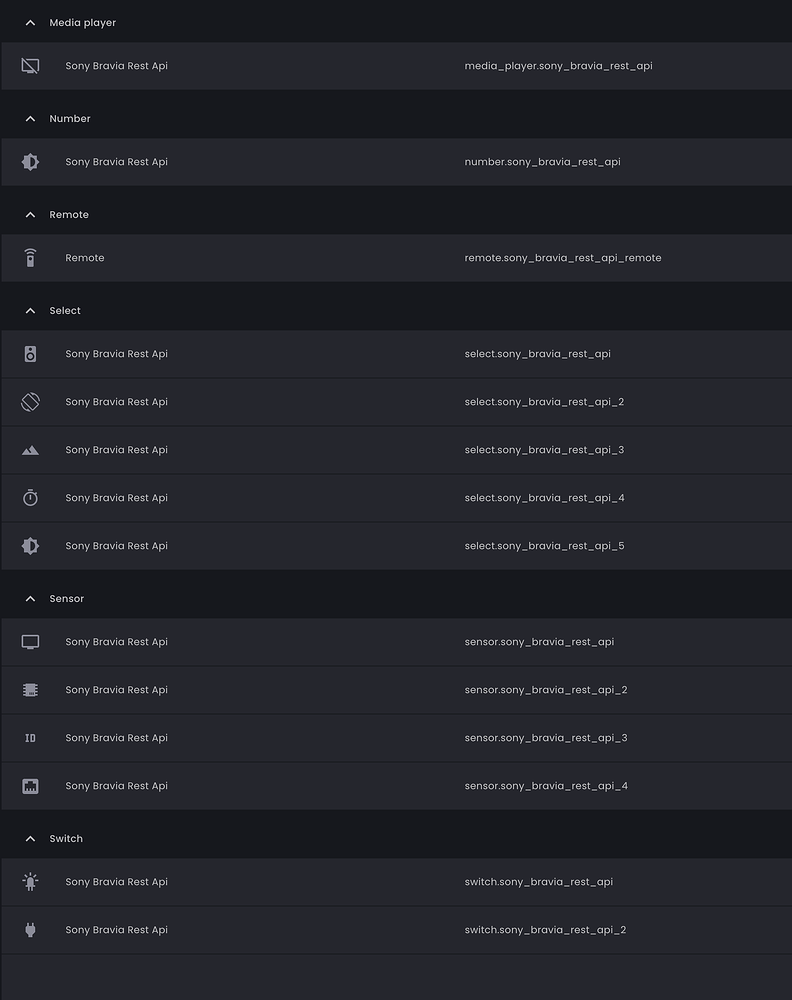
Task: Click the remote control icon beside Remote
Action: coord(30,258)
